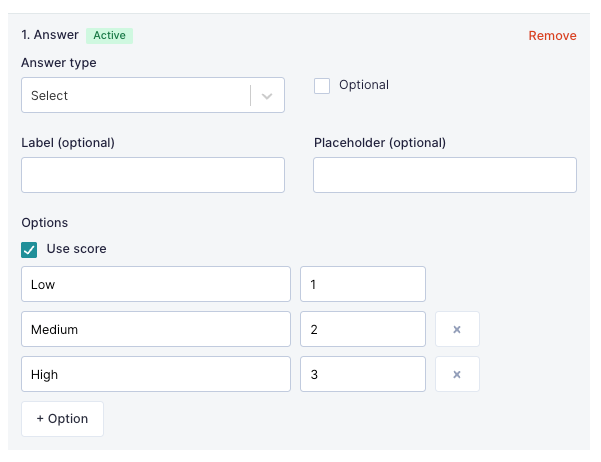Click the chevron arrow in Answer type select
This screenshot has height=462, width=601.
pyautogui.click(x=267, y=96)
